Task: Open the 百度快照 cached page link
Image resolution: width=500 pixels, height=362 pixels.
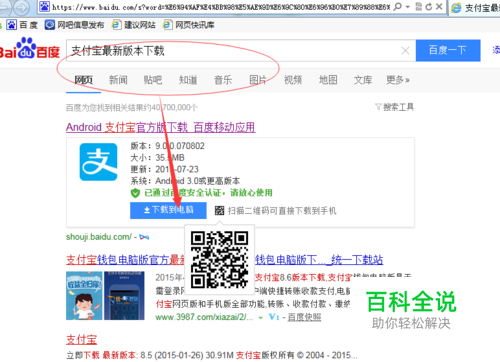Action: 304,317
